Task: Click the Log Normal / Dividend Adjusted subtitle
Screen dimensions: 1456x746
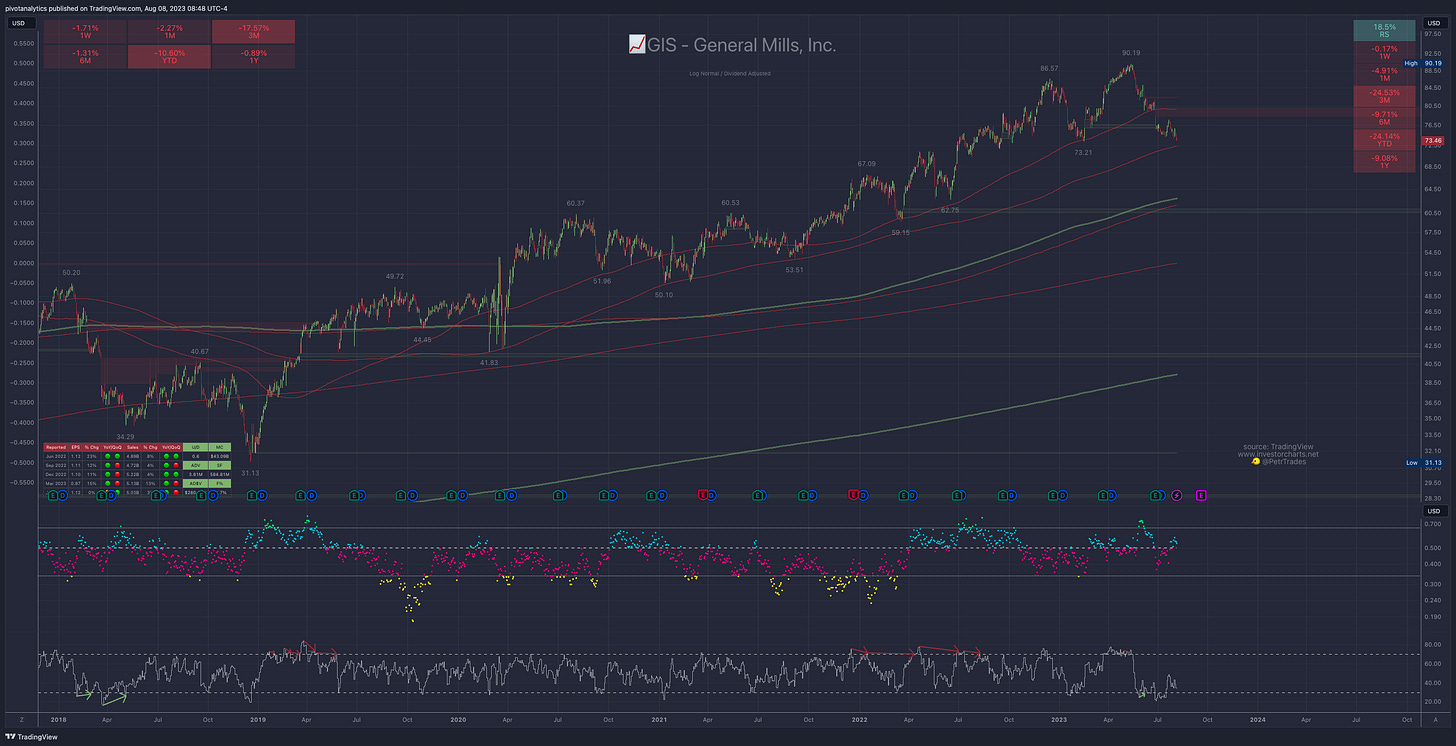Action: pyautogui.click(x=730, y=73)
